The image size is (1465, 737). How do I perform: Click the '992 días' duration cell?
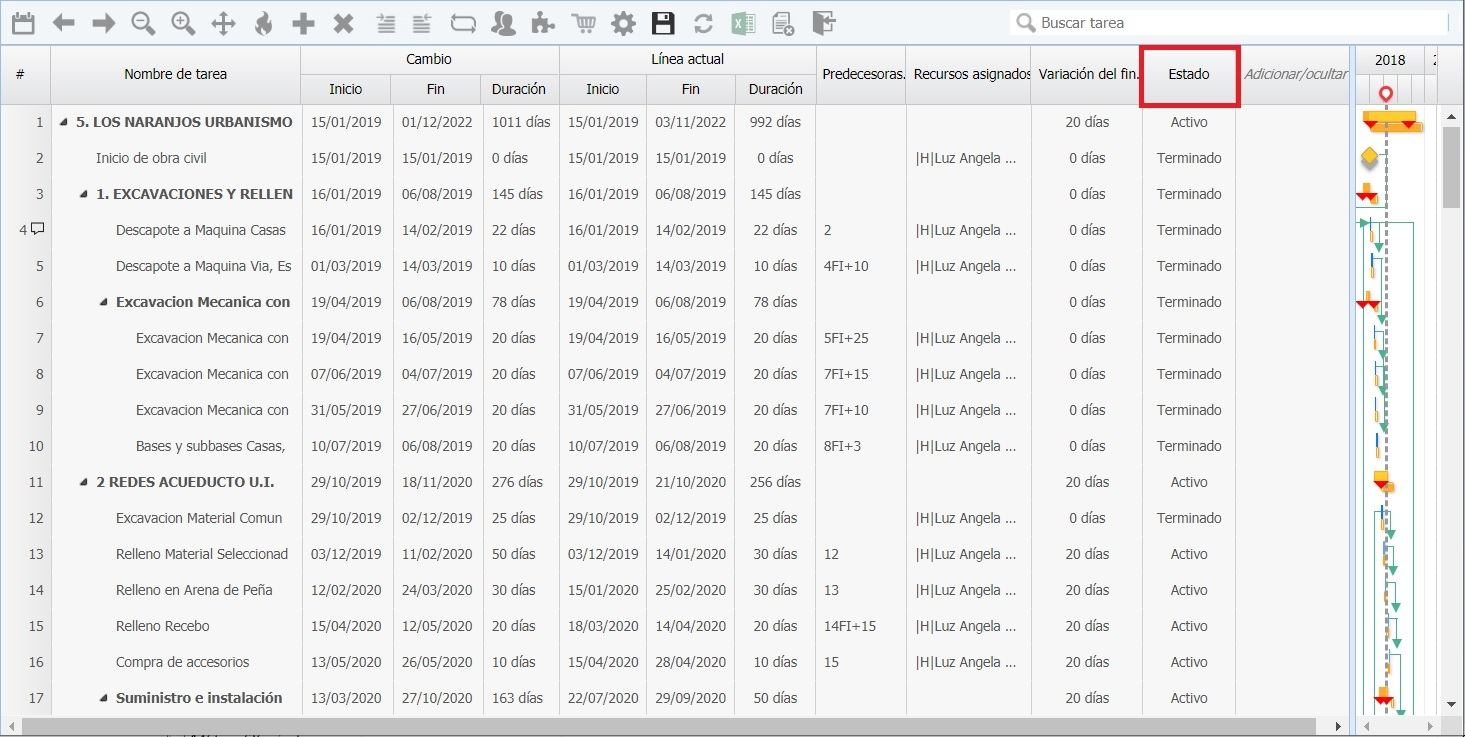775,122
